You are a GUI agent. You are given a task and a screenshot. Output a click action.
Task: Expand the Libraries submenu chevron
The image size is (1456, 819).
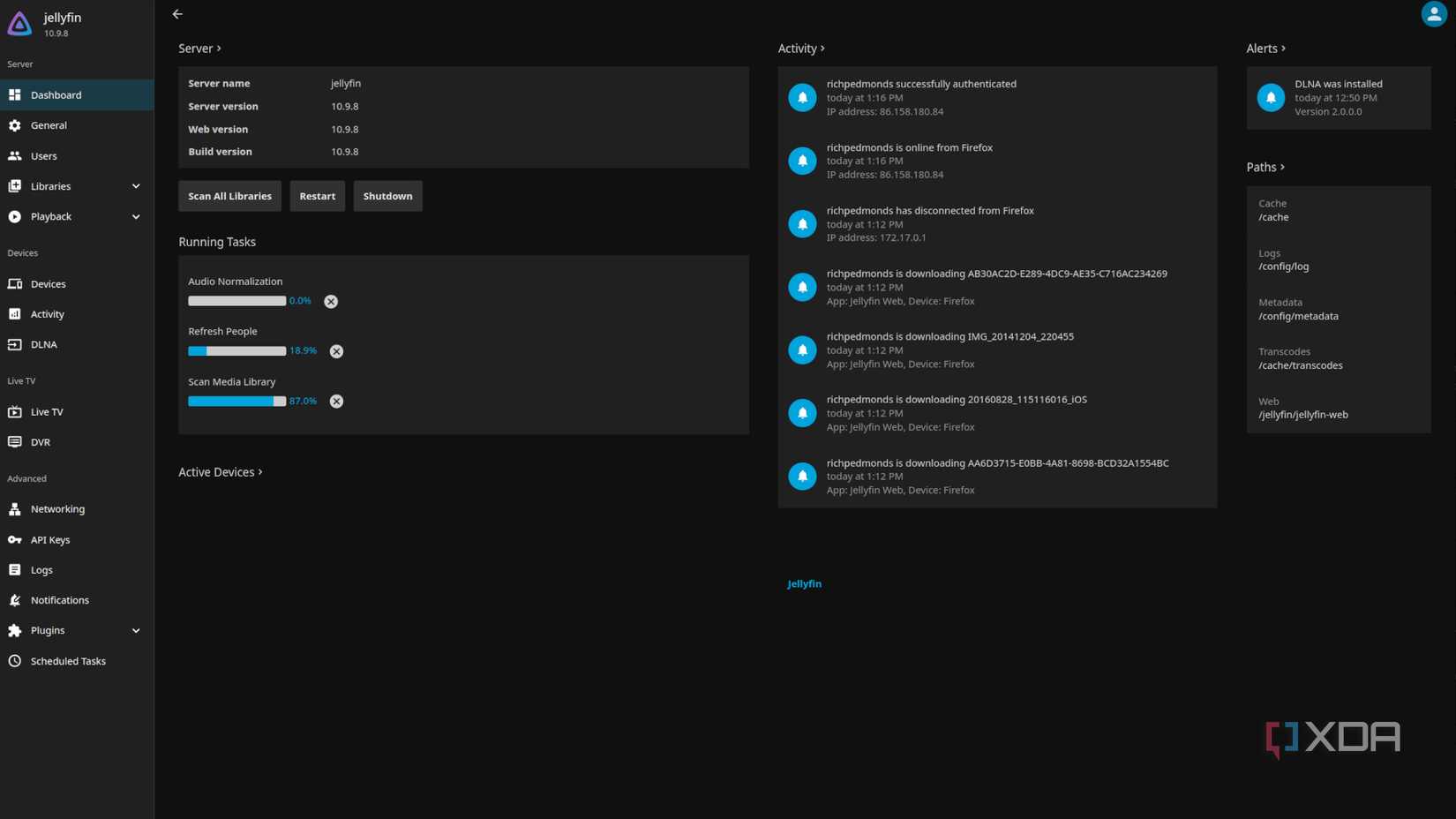click(136, 186)
